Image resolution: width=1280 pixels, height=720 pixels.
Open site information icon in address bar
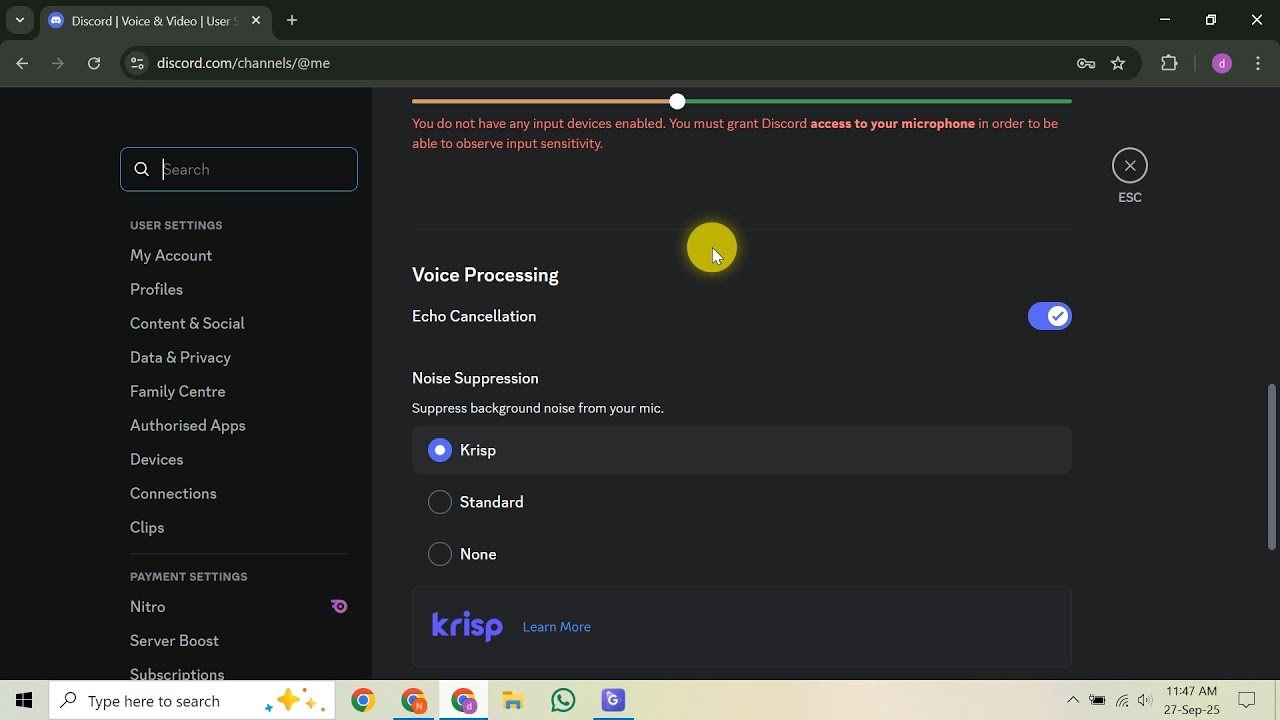138,63
